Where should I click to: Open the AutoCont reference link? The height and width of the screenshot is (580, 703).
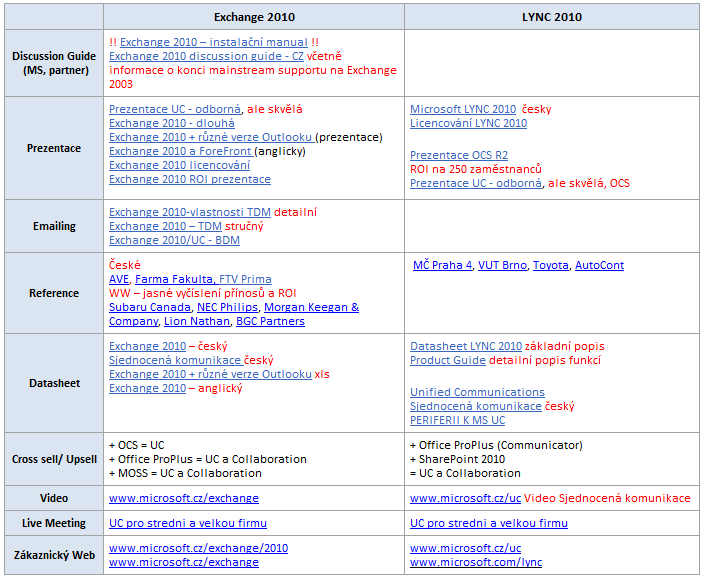pyautogui.click(x=599, y=265)
